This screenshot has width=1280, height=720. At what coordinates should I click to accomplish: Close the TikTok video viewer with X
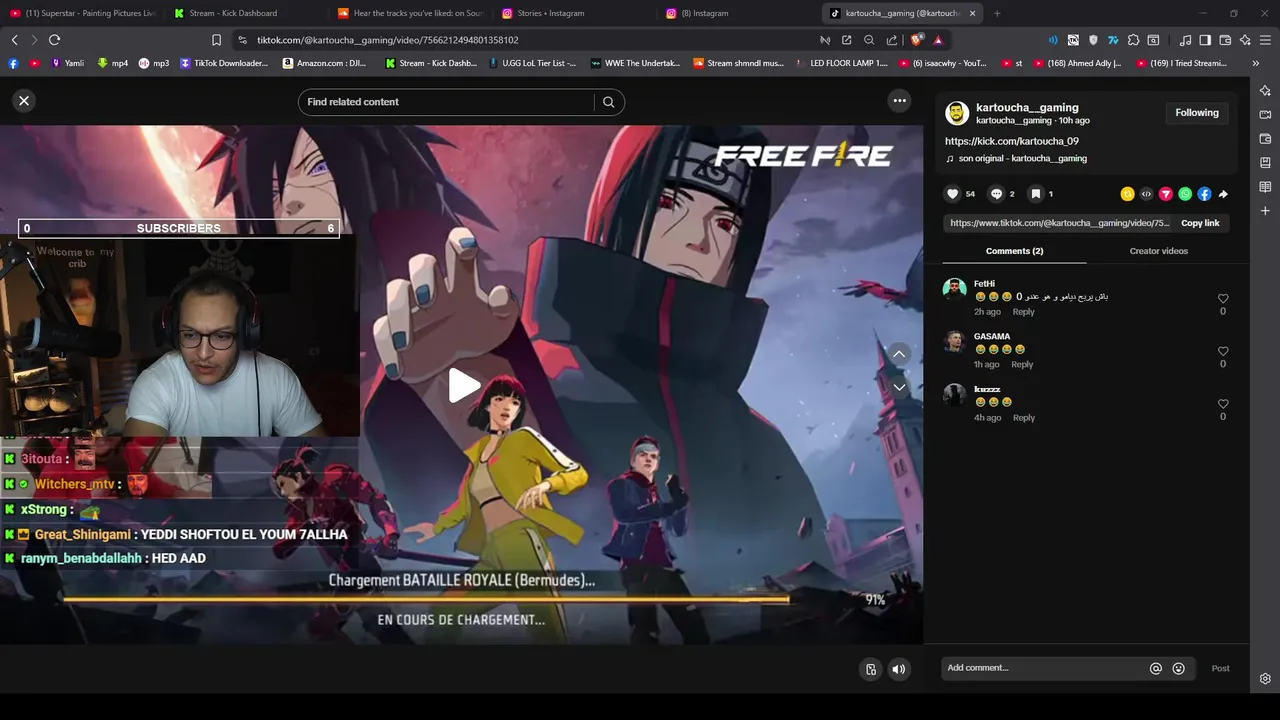[x=24, y=101]
